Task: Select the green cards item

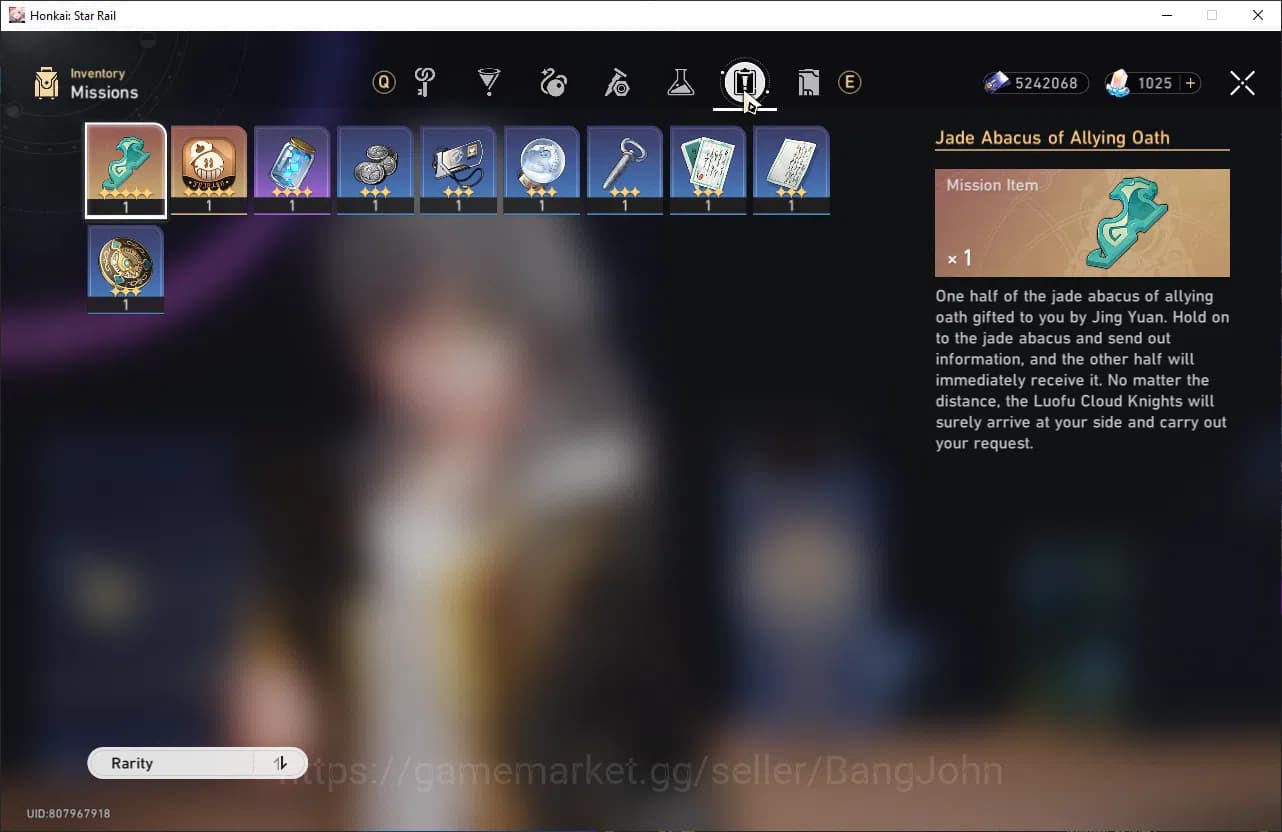Action: click(708, 170)
